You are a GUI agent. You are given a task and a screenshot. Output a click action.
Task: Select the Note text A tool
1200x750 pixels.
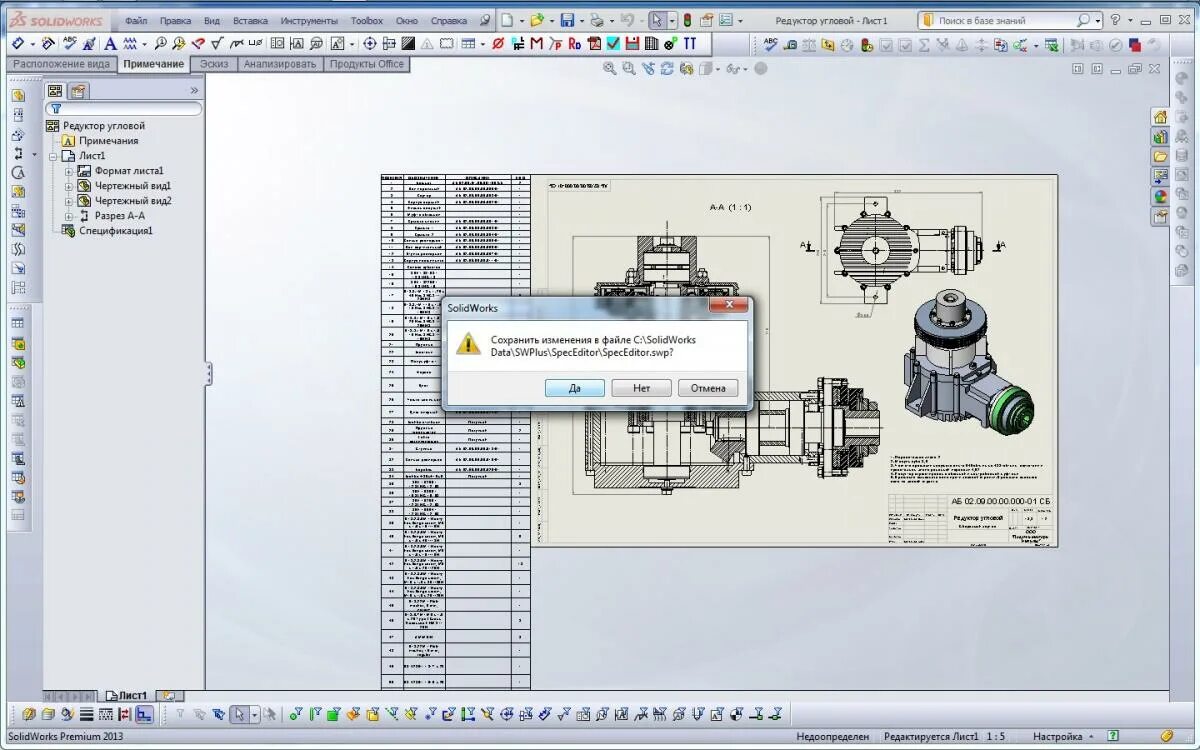pos(110,44)
